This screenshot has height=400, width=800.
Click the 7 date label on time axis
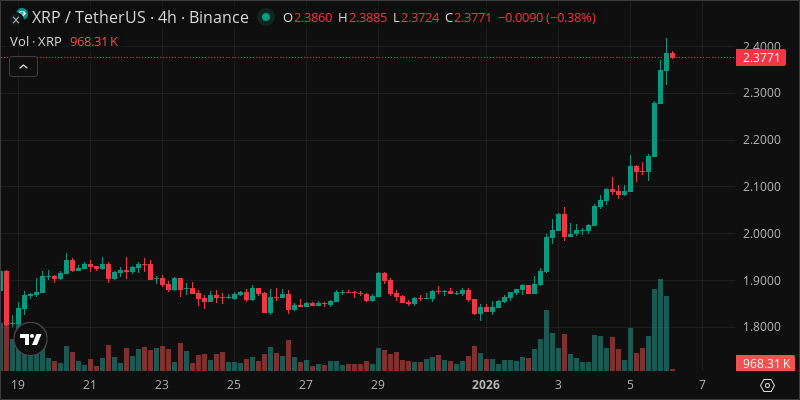pyautogui.click(x=703, y=384)
